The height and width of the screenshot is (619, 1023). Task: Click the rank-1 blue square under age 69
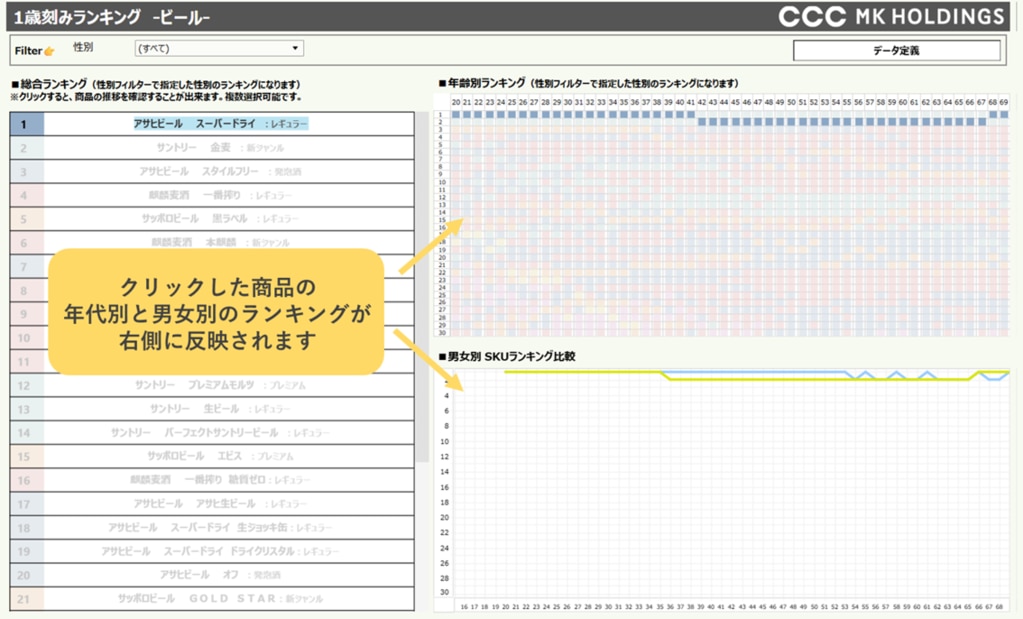point(1003,114)
